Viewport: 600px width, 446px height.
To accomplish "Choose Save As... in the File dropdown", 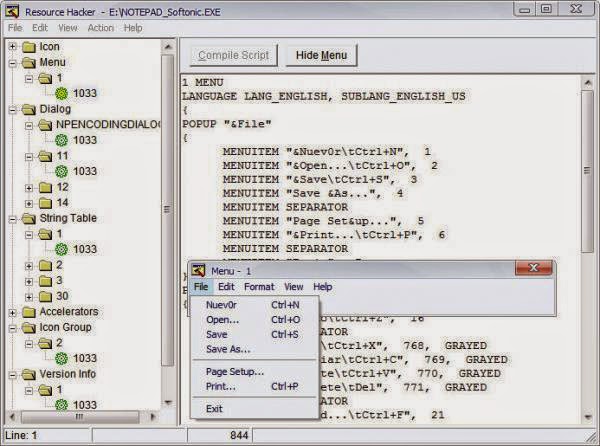I will [254, 349].
